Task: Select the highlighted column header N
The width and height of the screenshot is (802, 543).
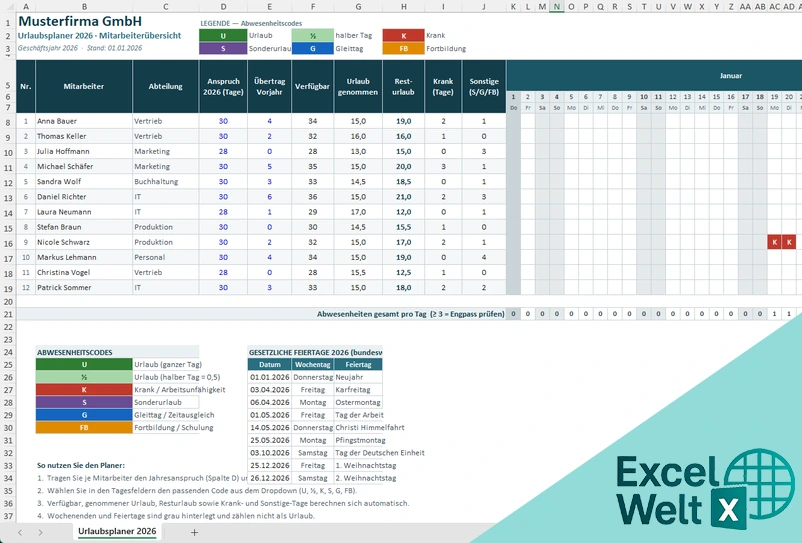Action: pyautogui.click(x=556, y=7)
